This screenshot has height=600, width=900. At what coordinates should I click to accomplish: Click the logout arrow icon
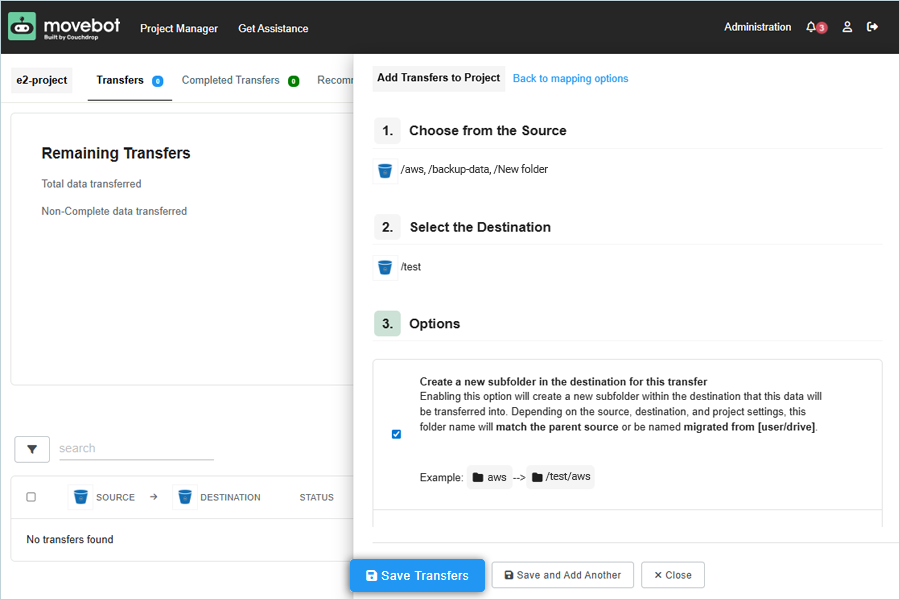click(x=873, y=27)
